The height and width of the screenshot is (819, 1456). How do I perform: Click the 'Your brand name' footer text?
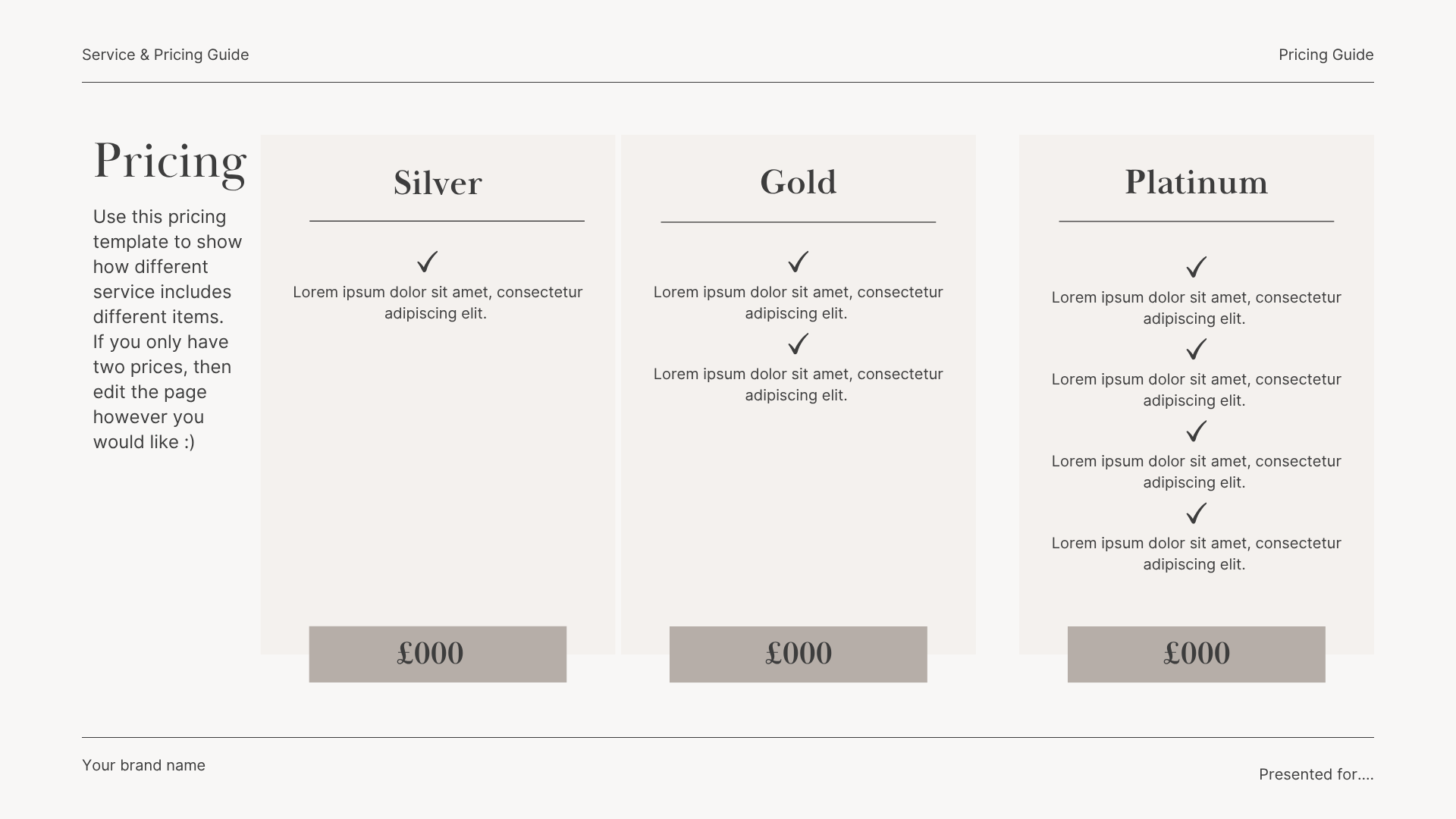point(143,765)
